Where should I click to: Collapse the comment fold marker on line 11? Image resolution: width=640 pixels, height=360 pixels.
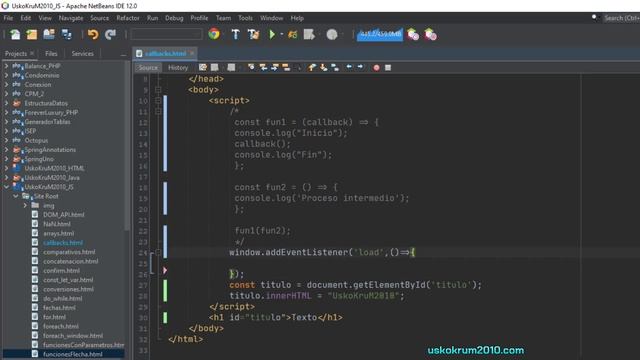158,111
